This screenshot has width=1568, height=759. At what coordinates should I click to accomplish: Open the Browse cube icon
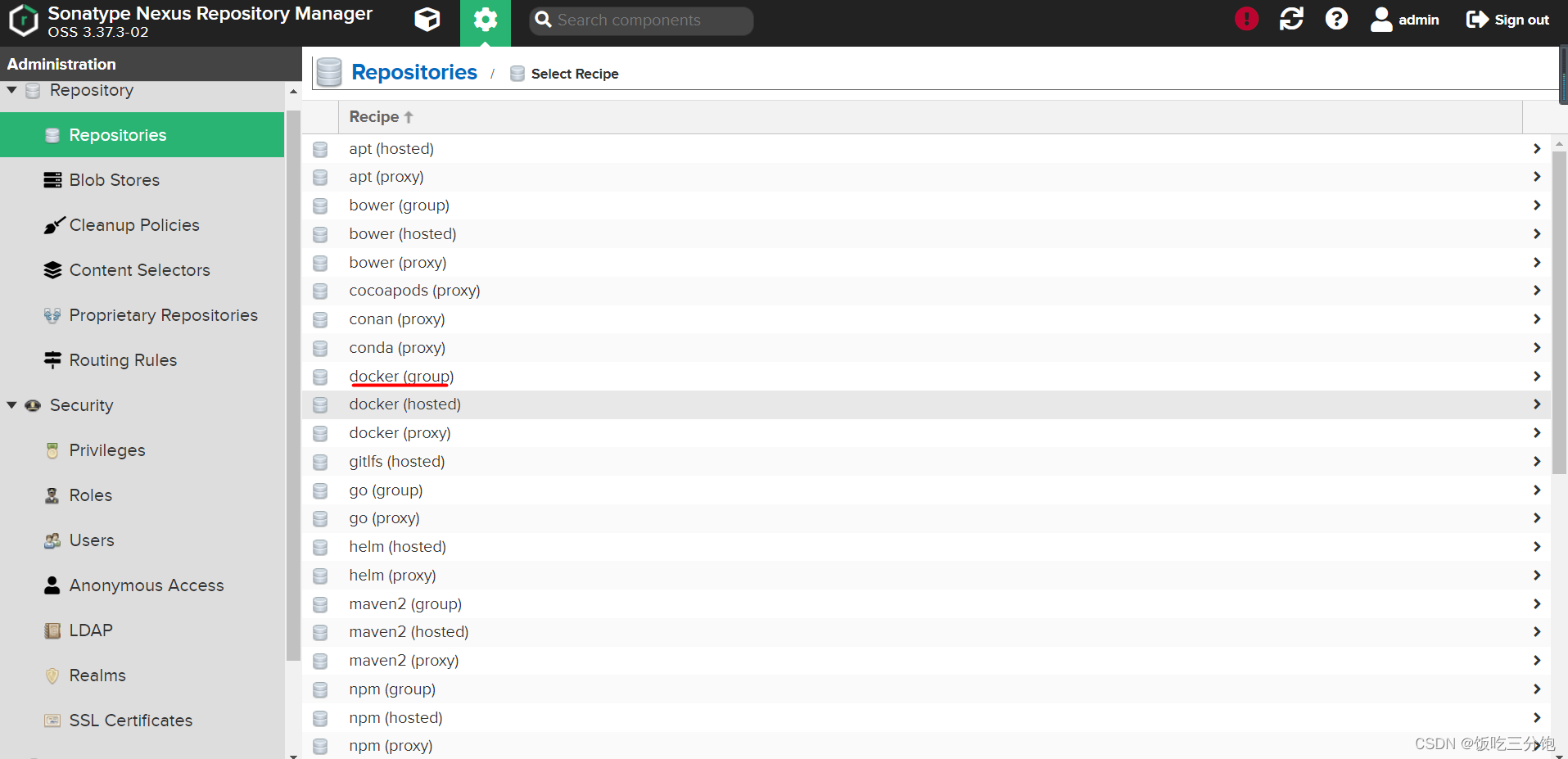click(427, 20)
